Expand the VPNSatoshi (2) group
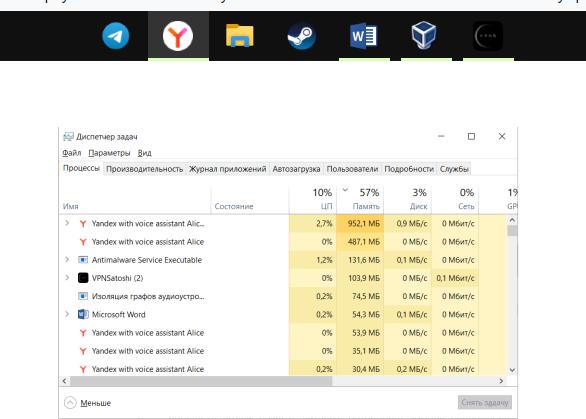Screen dimensions: 586x419 point(67,278)
